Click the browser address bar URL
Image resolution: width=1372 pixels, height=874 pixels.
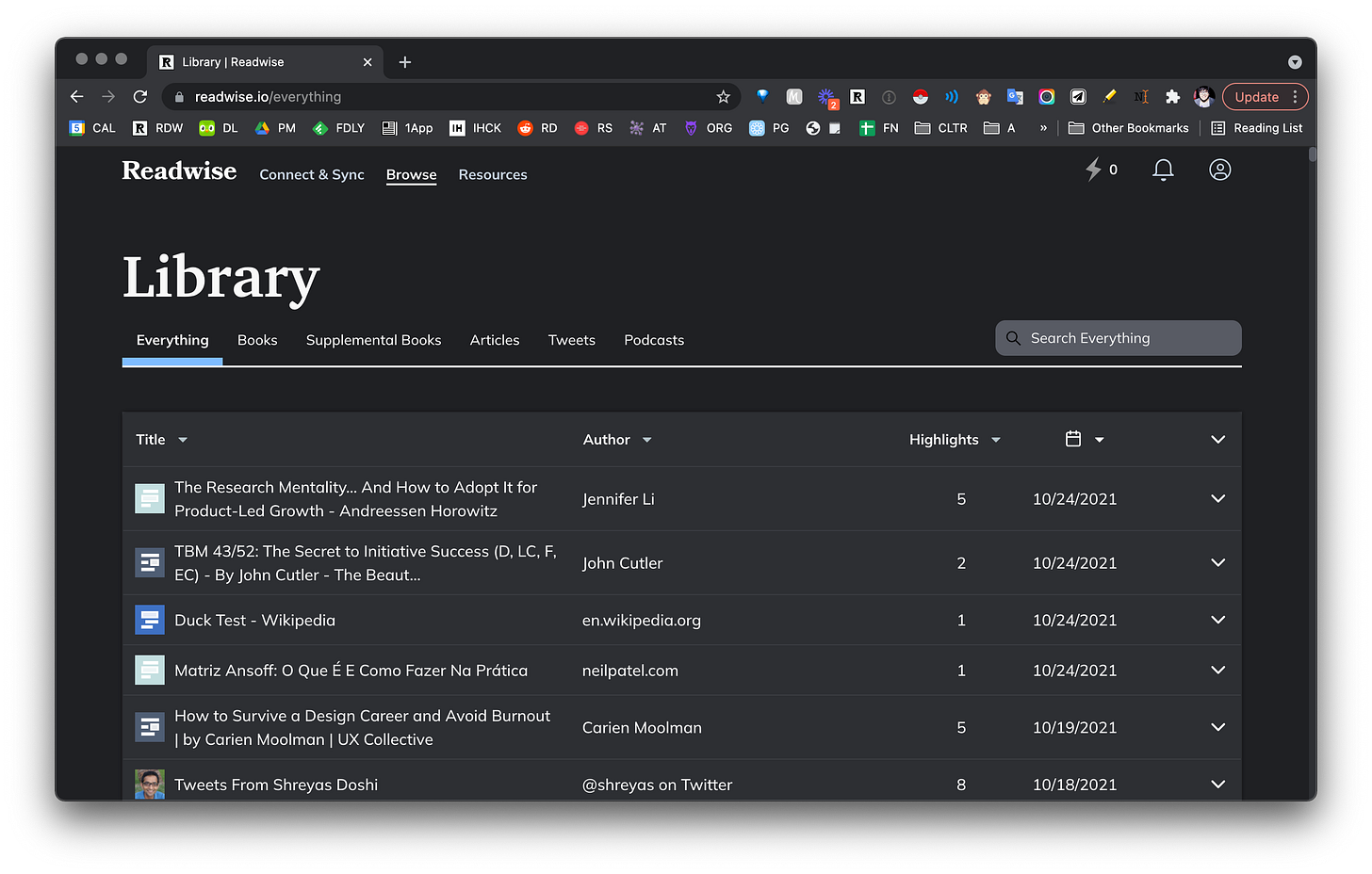click(268, 97)
